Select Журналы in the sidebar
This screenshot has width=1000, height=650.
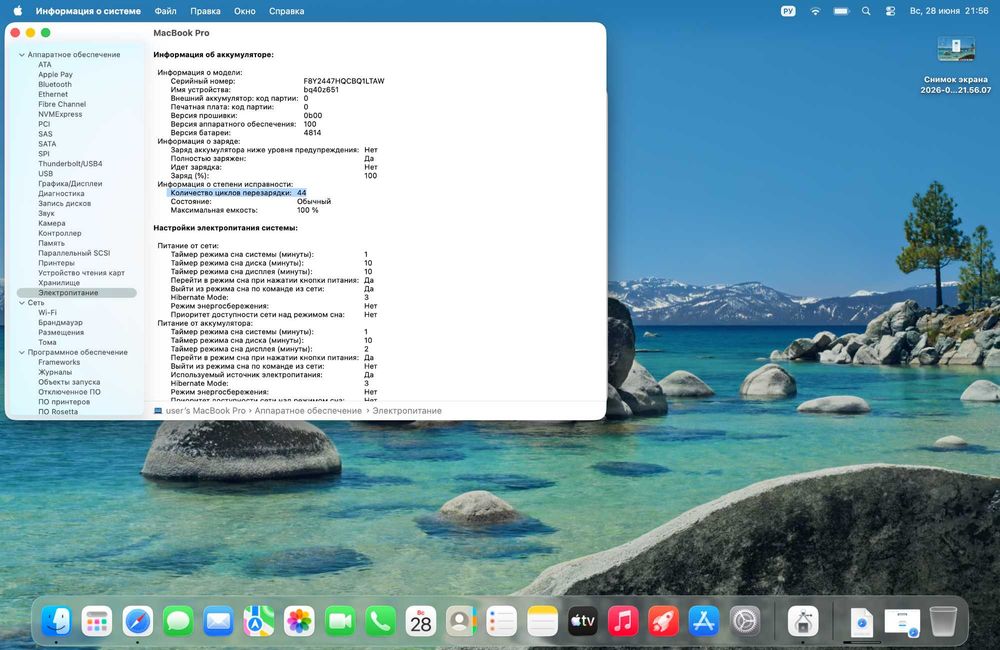pos(55,372)
